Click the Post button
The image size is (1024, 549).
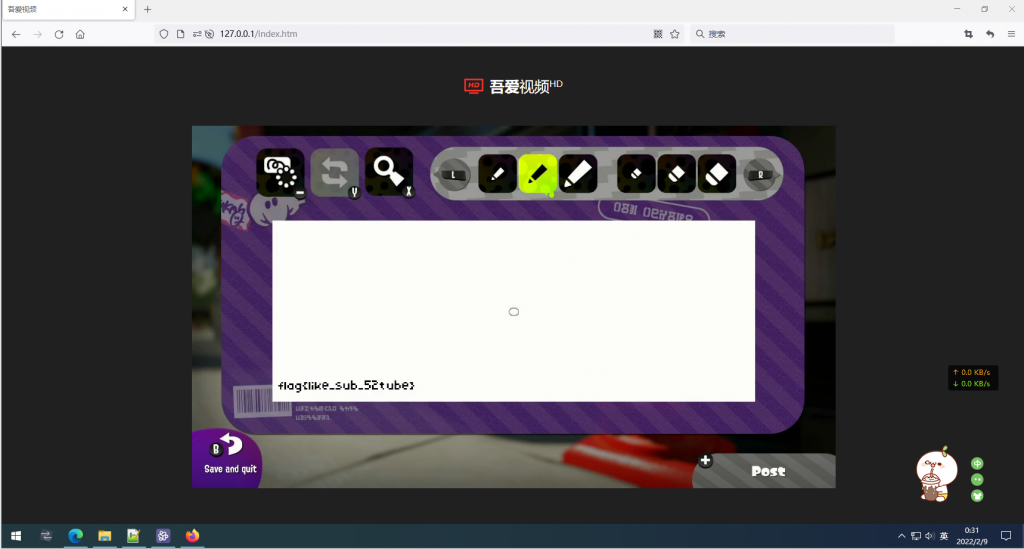(x=767, y=471)
